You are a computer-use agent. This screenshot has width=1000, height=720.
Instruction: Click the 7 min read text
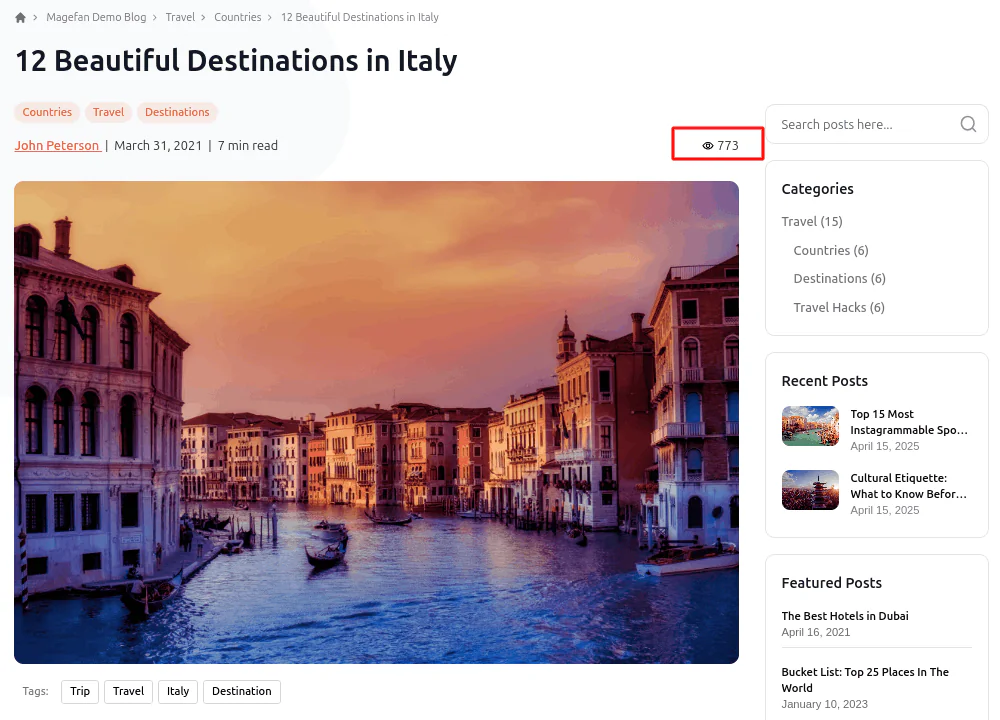tap(247, 145)
